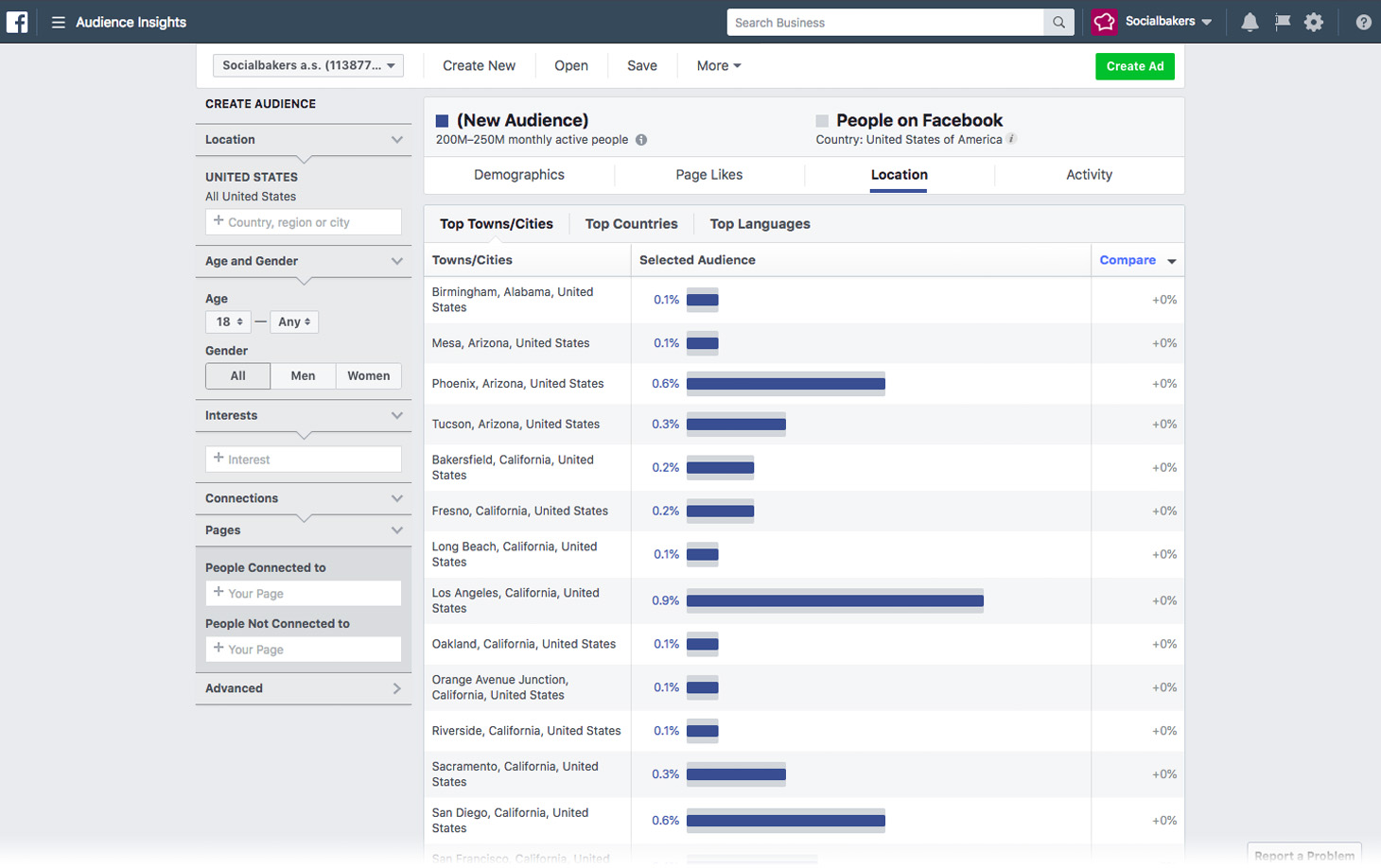Viewport: 1381px width, 868px height.
Task: Focus the Search Business field
Action: tap(885, 22)
